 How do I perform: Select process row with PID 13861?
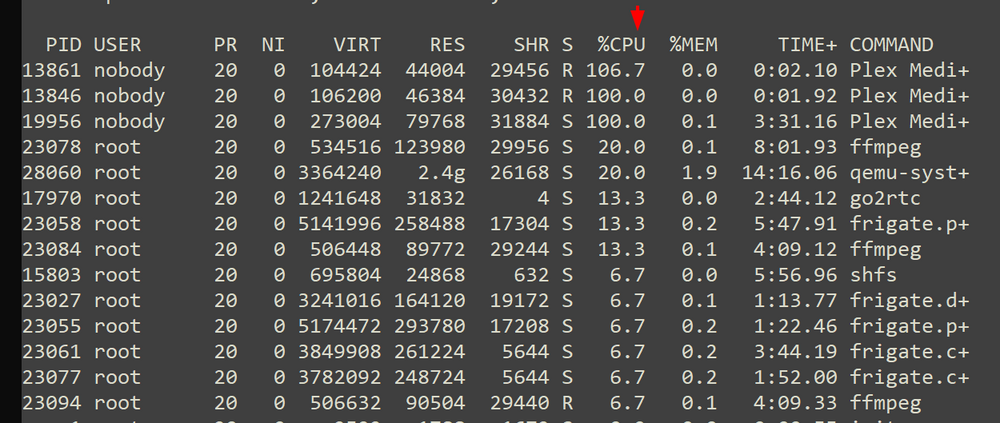point(496,70)
